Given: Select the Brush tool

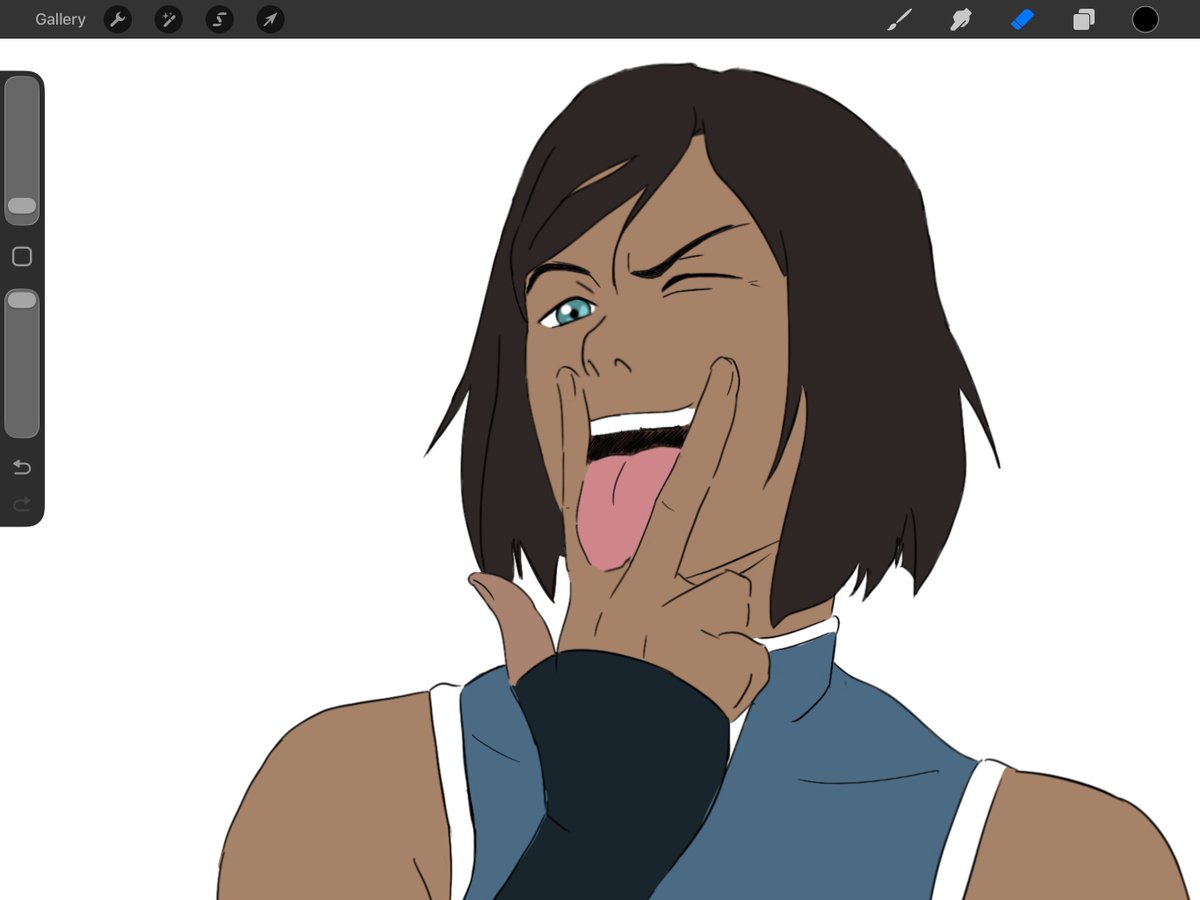Looking at the screenshot, I should pyautogui.click(x=900, y=19).
